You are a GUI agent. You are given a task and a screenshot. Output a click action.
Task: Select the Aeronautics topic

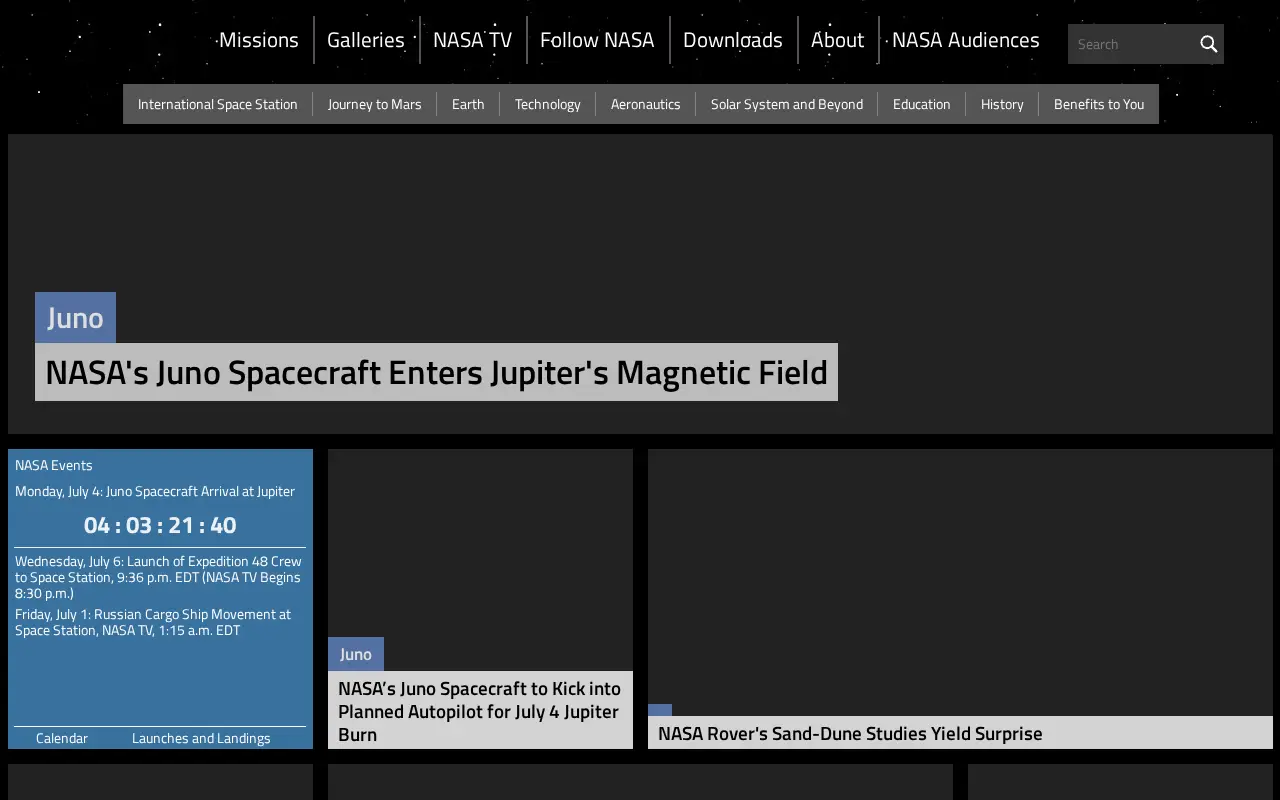point(645,104)
